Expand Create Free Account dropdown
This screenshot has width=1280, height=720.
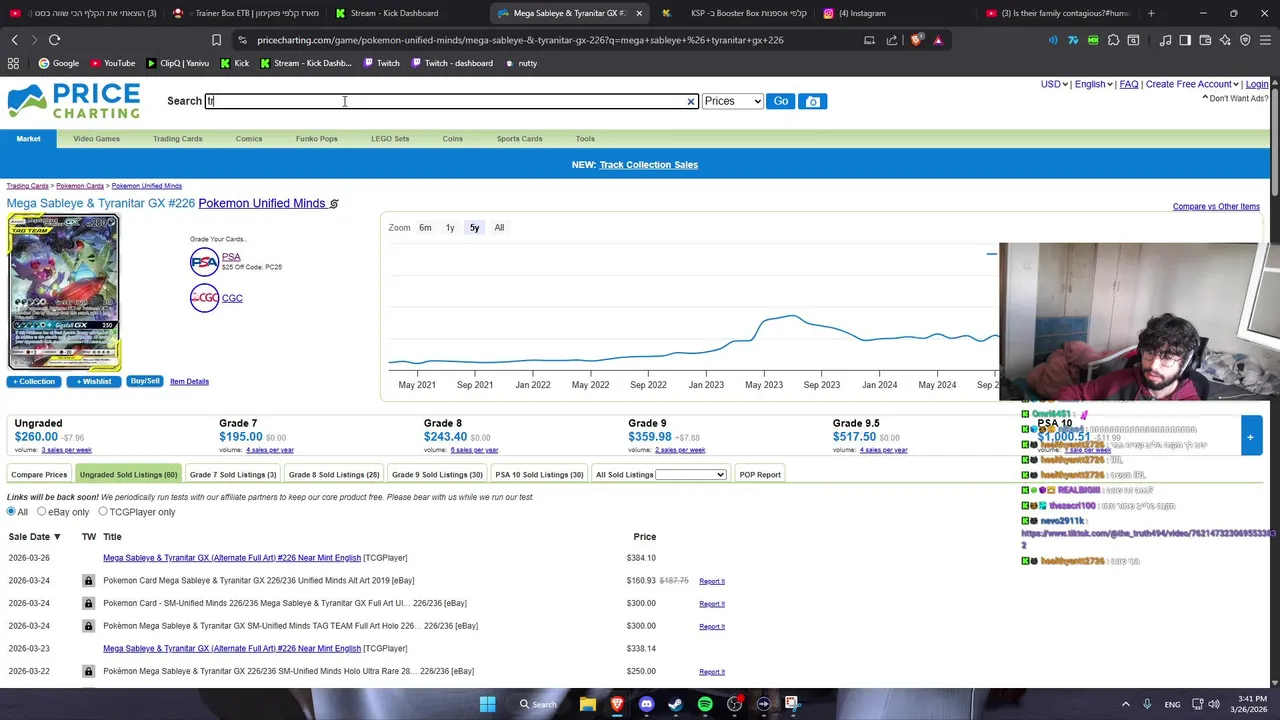(1192, 84)
